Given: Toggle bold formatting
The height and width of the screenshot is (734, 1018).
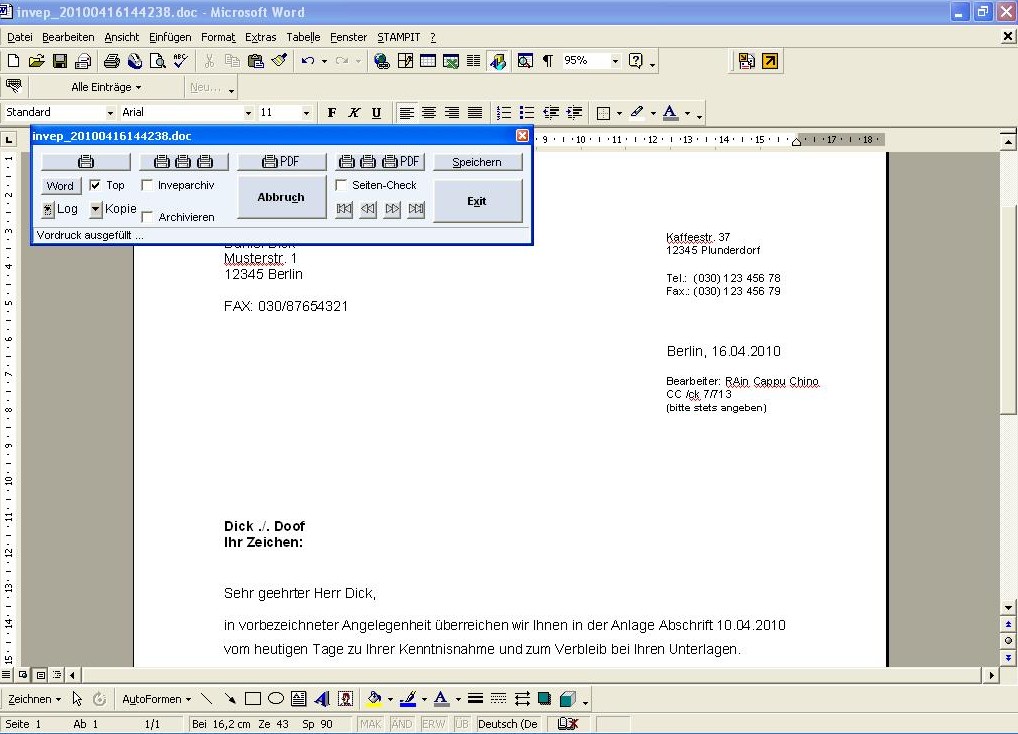Looking at the screenshot, I should coord(332,113).
